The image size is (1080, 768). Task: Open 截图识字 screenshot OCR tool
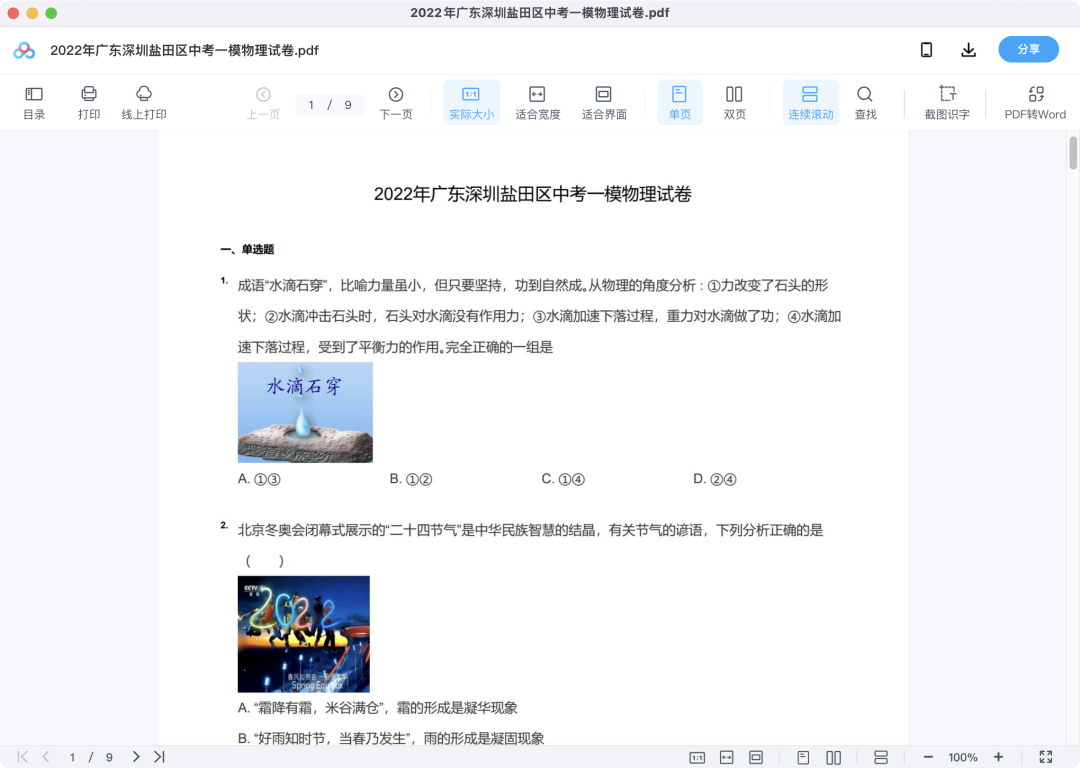[x=947, y=103]
